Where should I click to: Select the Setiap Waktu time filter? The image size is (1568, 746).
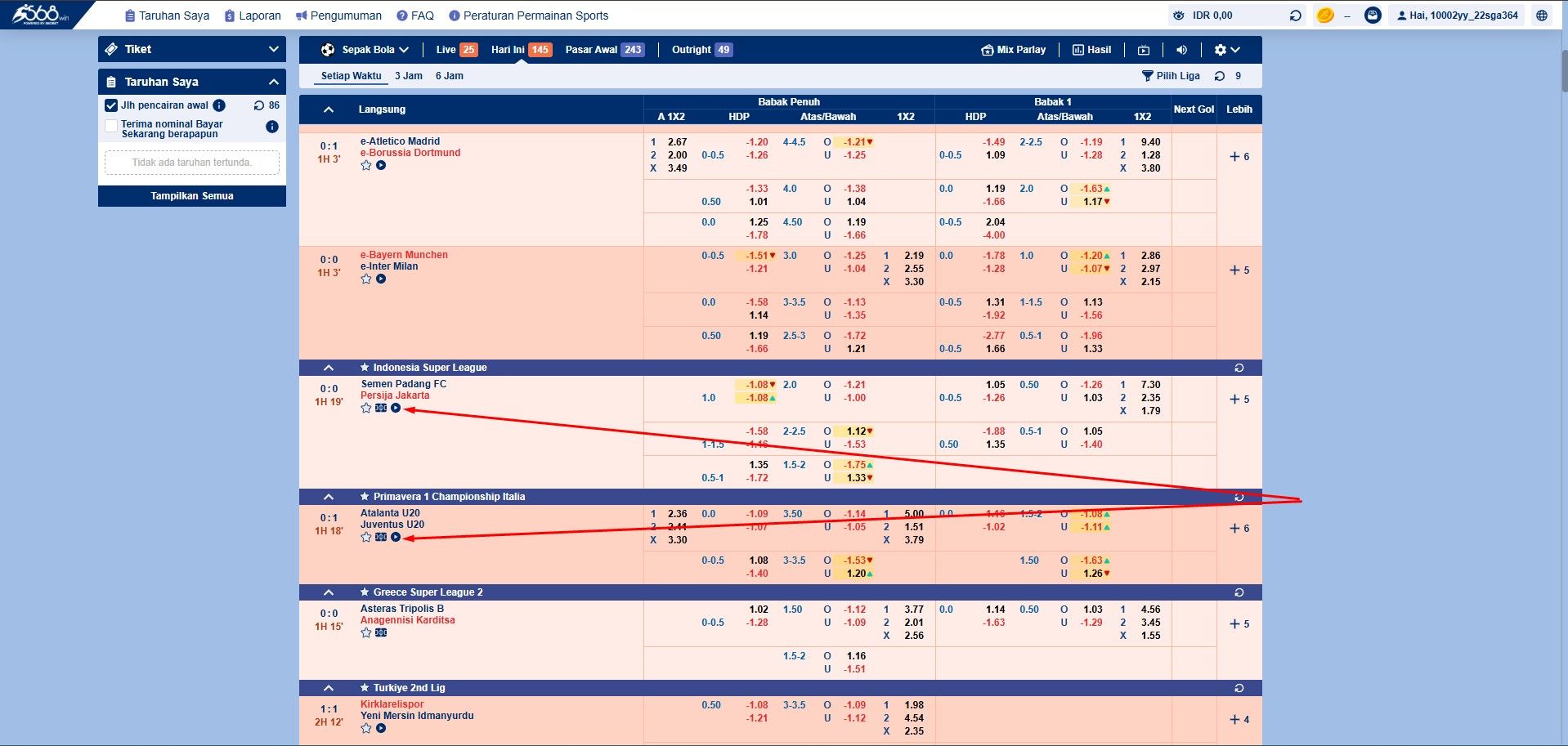click(x=352, y=76)
